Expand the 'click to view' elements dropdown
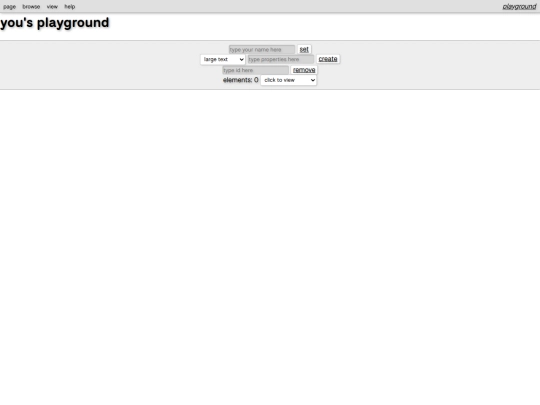 pos(289,80)
